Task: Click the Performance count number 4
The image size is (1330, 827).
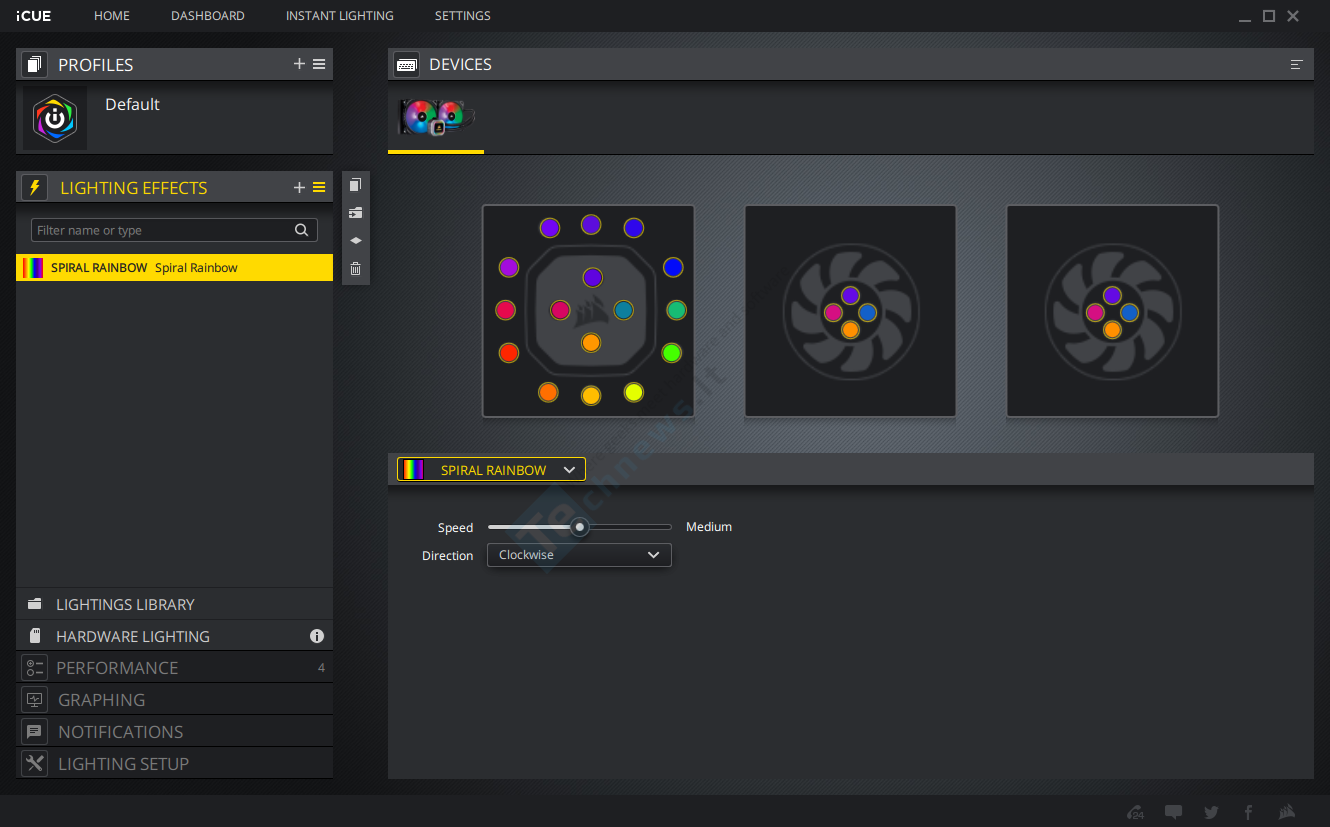Action: [x=321, y=668]
